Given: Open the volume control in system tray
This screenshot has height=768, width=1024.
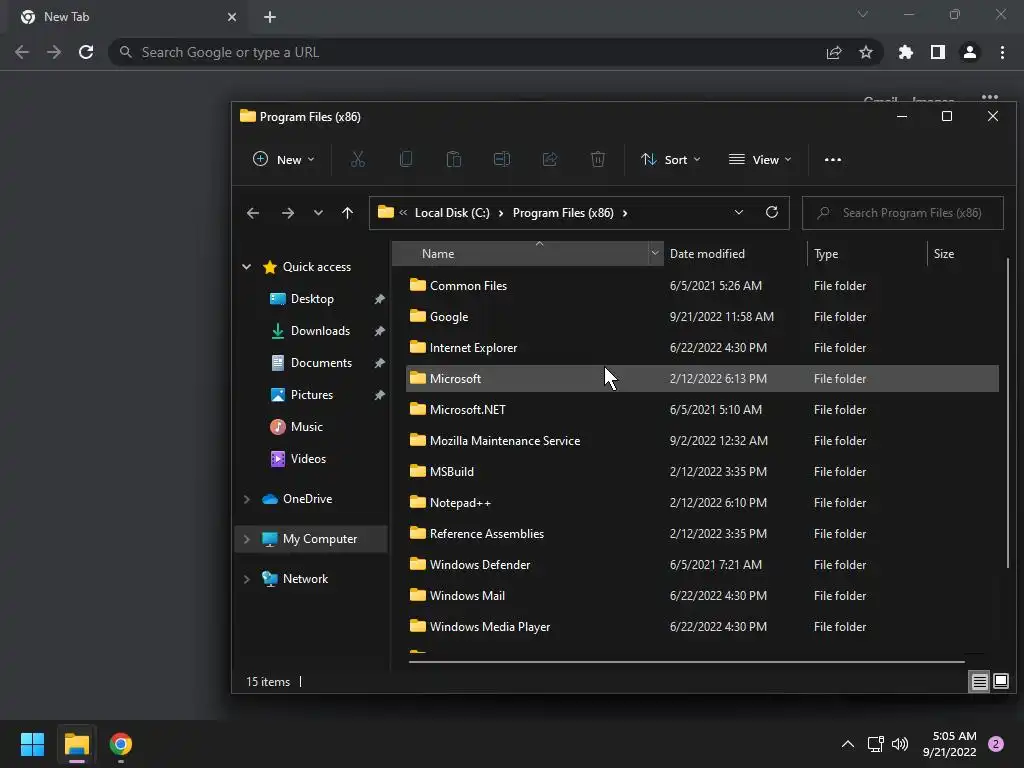Looking at the screenshot, I should (900, 744).
